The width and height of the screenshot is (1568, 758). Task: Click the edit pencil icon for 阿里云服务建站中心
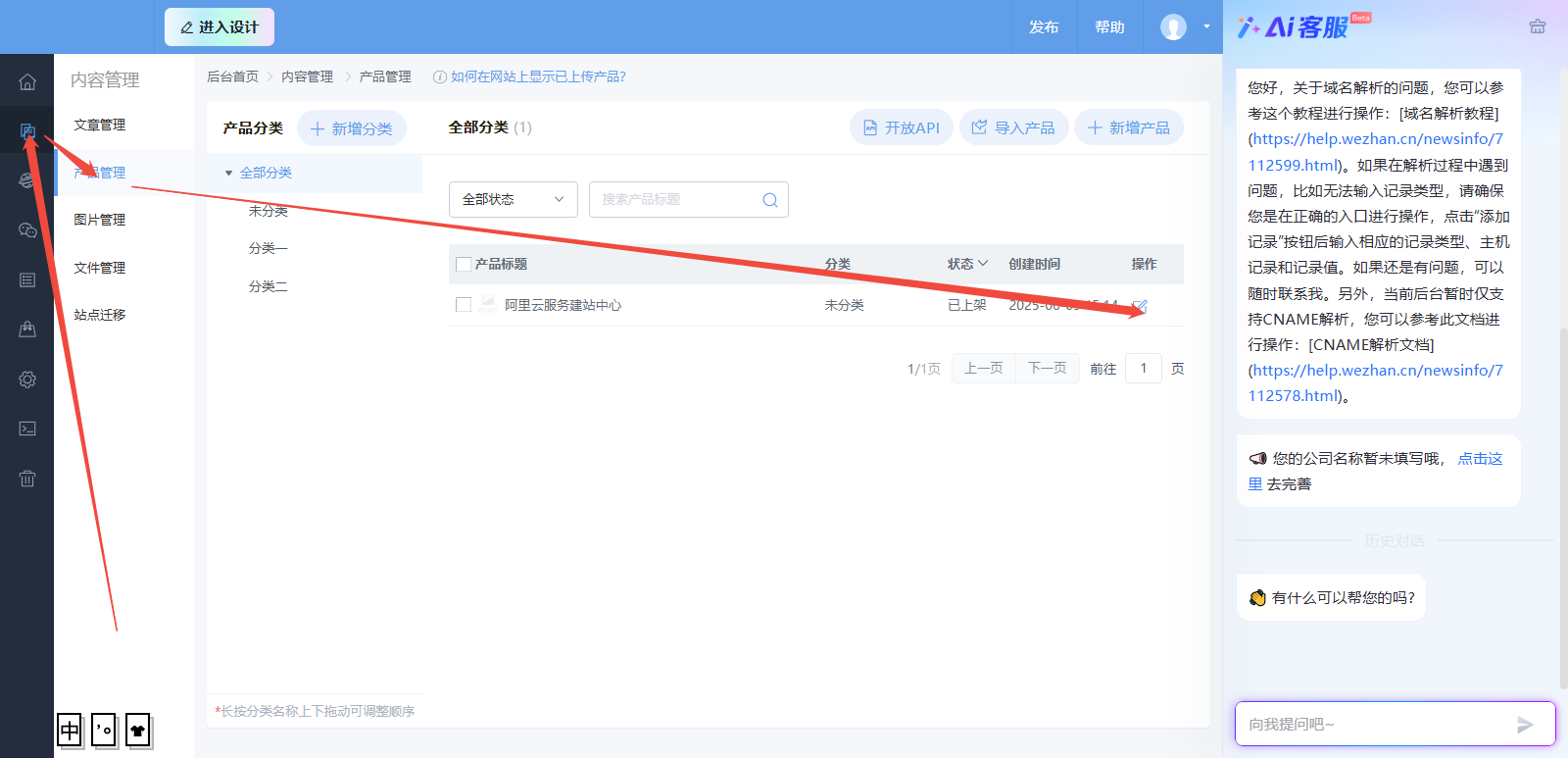pos(1140,306)
